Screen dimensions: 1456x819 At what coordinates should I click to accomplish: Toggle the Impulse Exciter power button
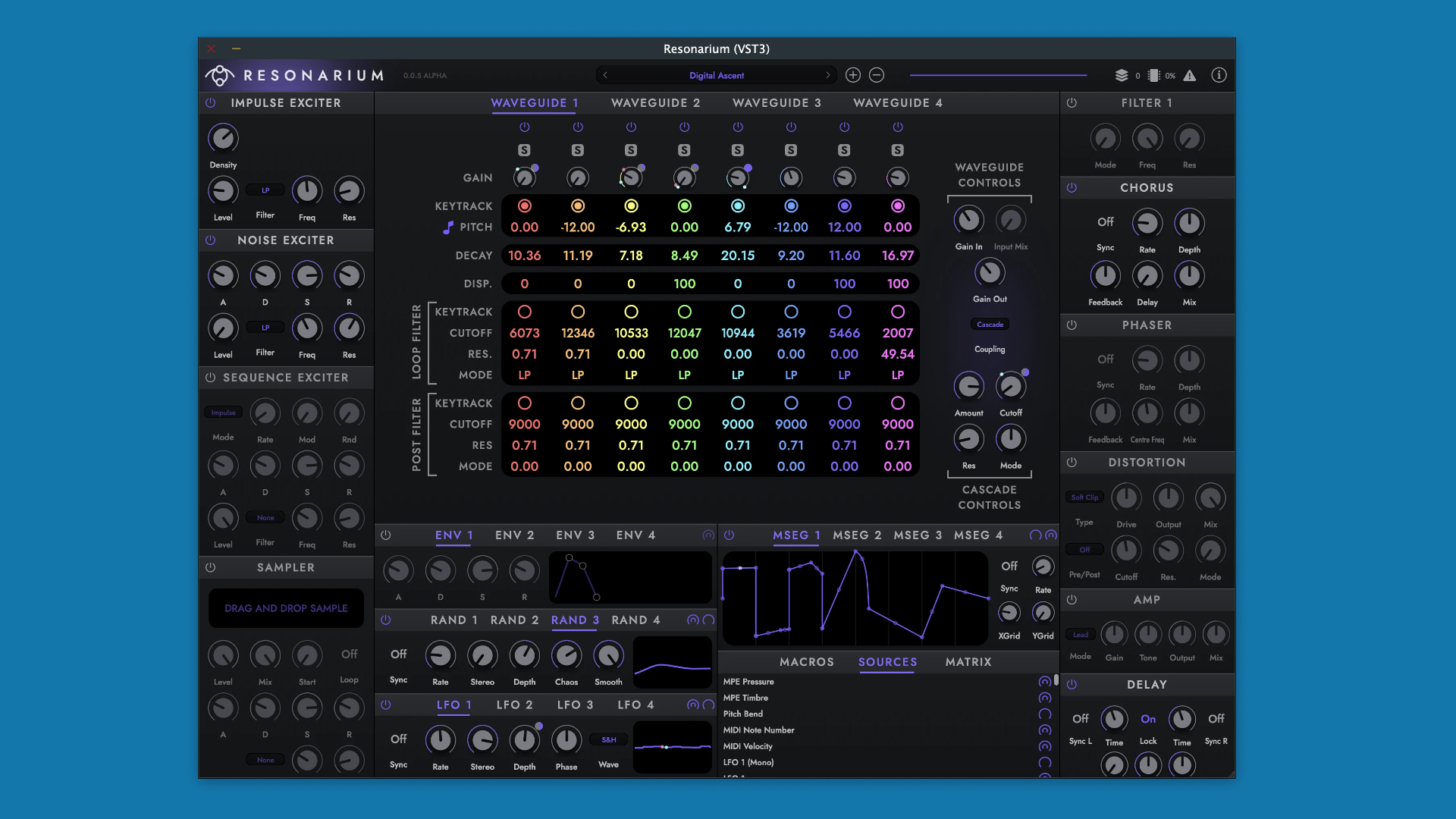tap(211, 103)
